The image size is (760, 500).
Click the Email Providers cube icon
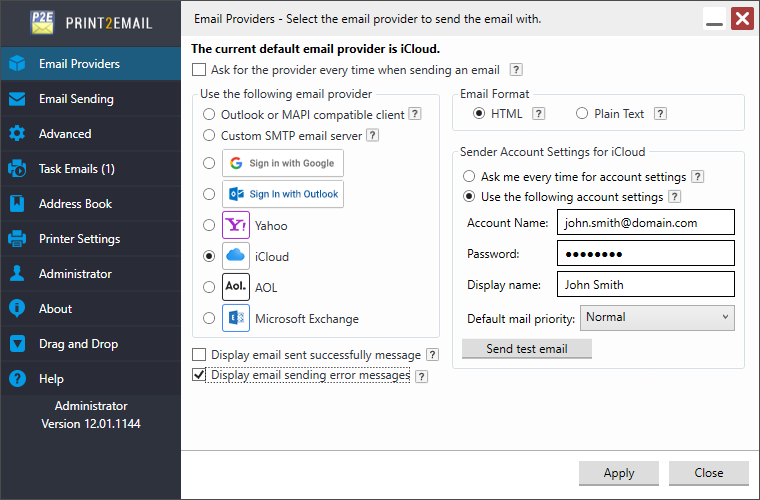click(17, 63)
